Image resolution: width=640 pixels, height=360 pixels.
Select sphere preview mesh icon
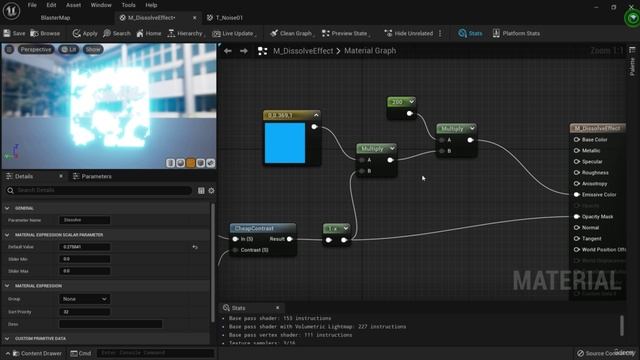click(x=180, y=163)
